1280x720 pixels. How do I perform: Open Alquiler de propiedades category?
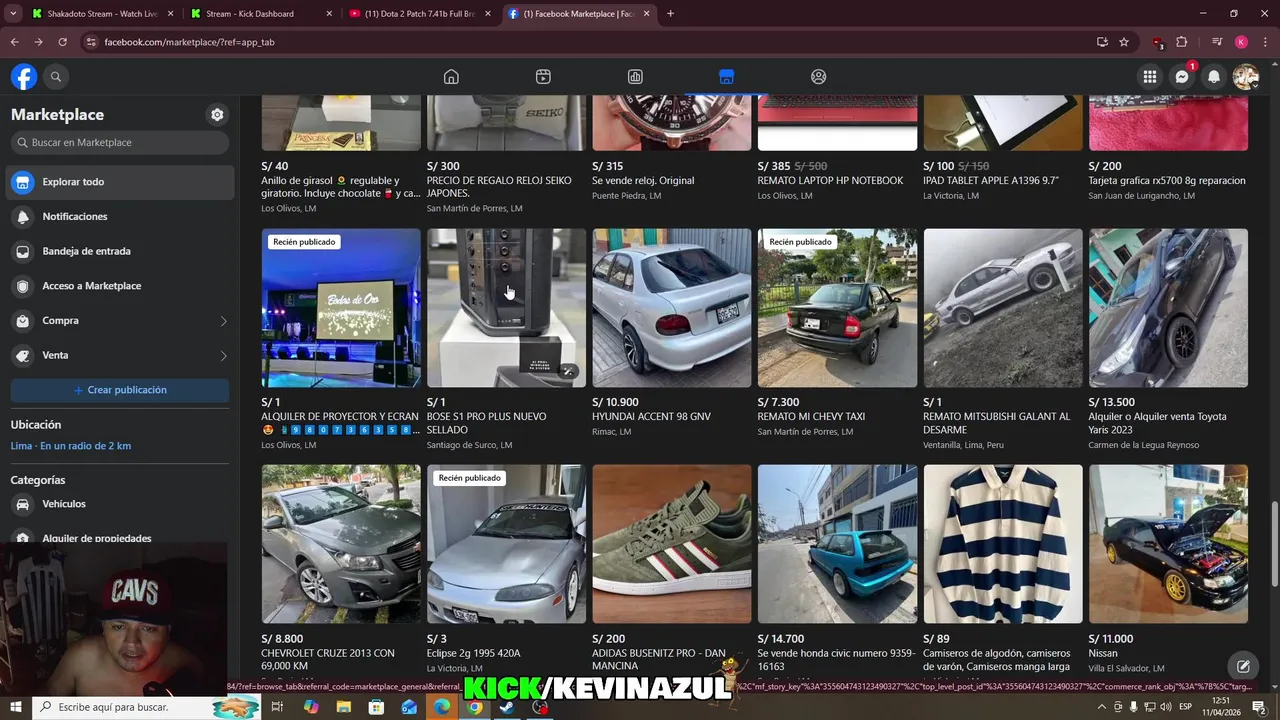121,538
